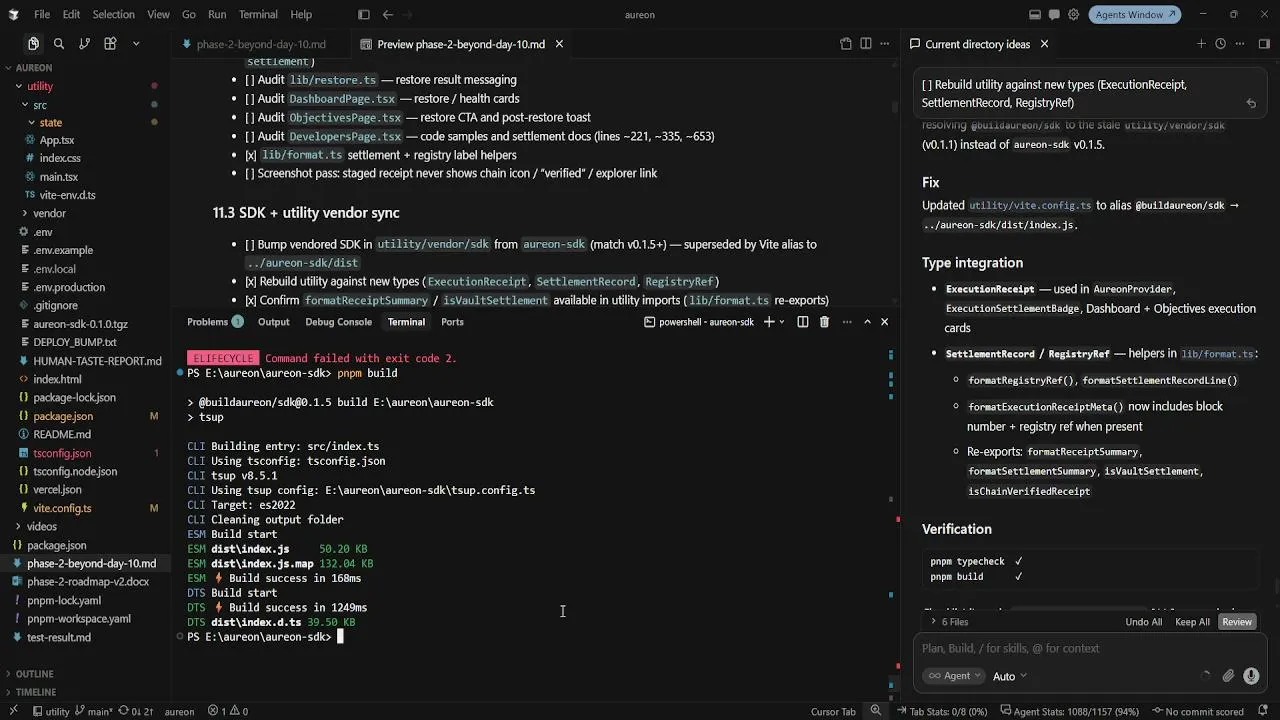Switch to the Output panel tab
The image size is (1280, 720).
pyautogui.click(x=273, y=322)
